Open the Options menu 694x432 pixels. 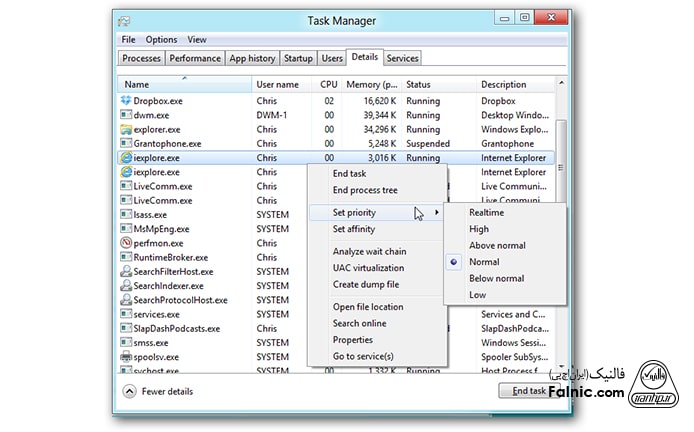coord(161,40)
